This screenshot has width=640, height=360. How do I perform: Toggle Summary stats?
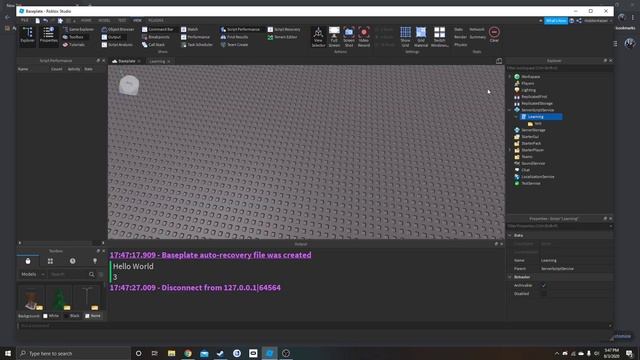(x=478, y=37)
